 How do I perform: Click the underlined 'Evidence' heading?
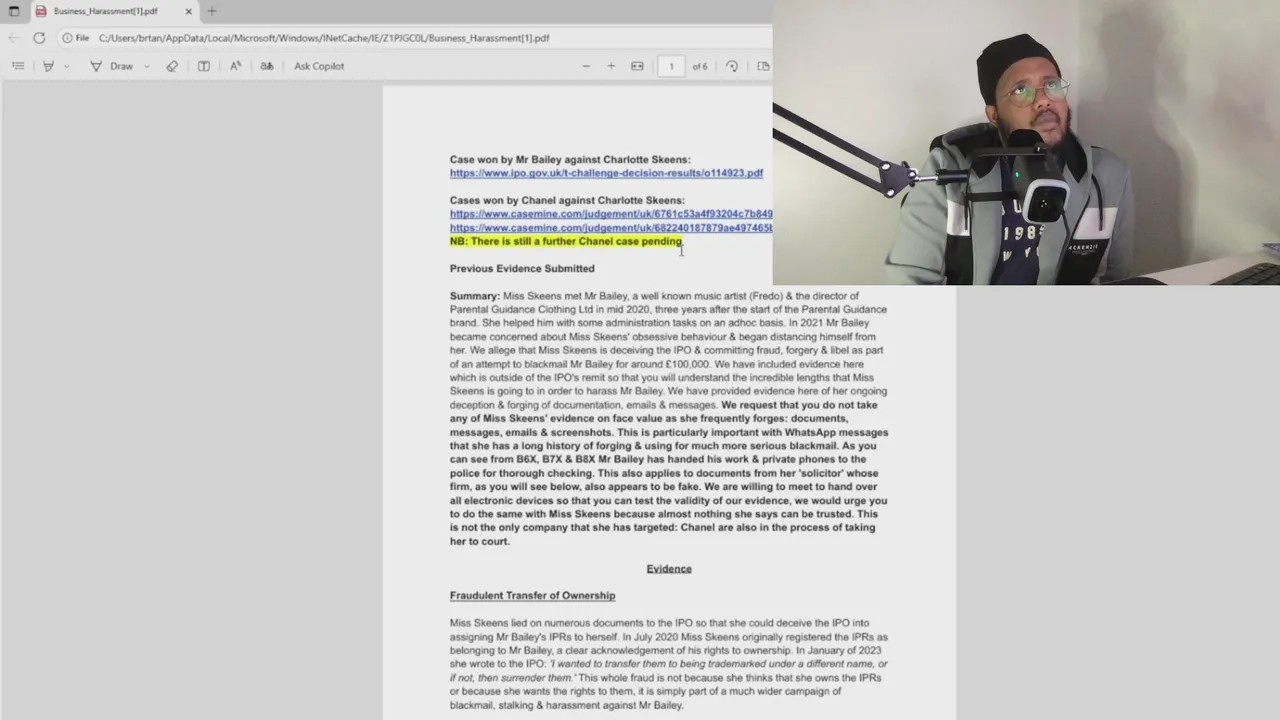point(669,569)
